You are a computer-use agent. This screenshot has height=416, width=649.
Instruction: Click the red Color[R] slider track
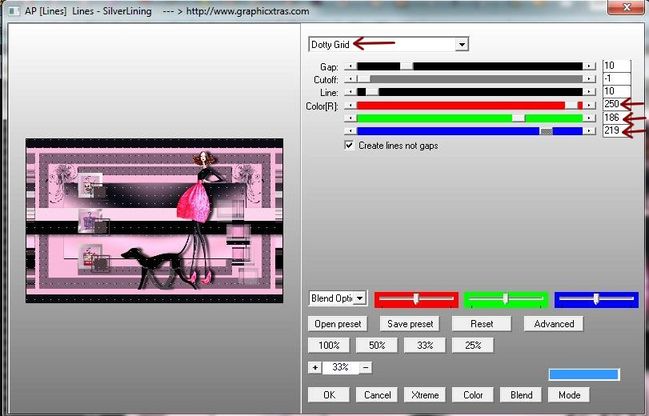pyautogui.click(x=470, y=106)
